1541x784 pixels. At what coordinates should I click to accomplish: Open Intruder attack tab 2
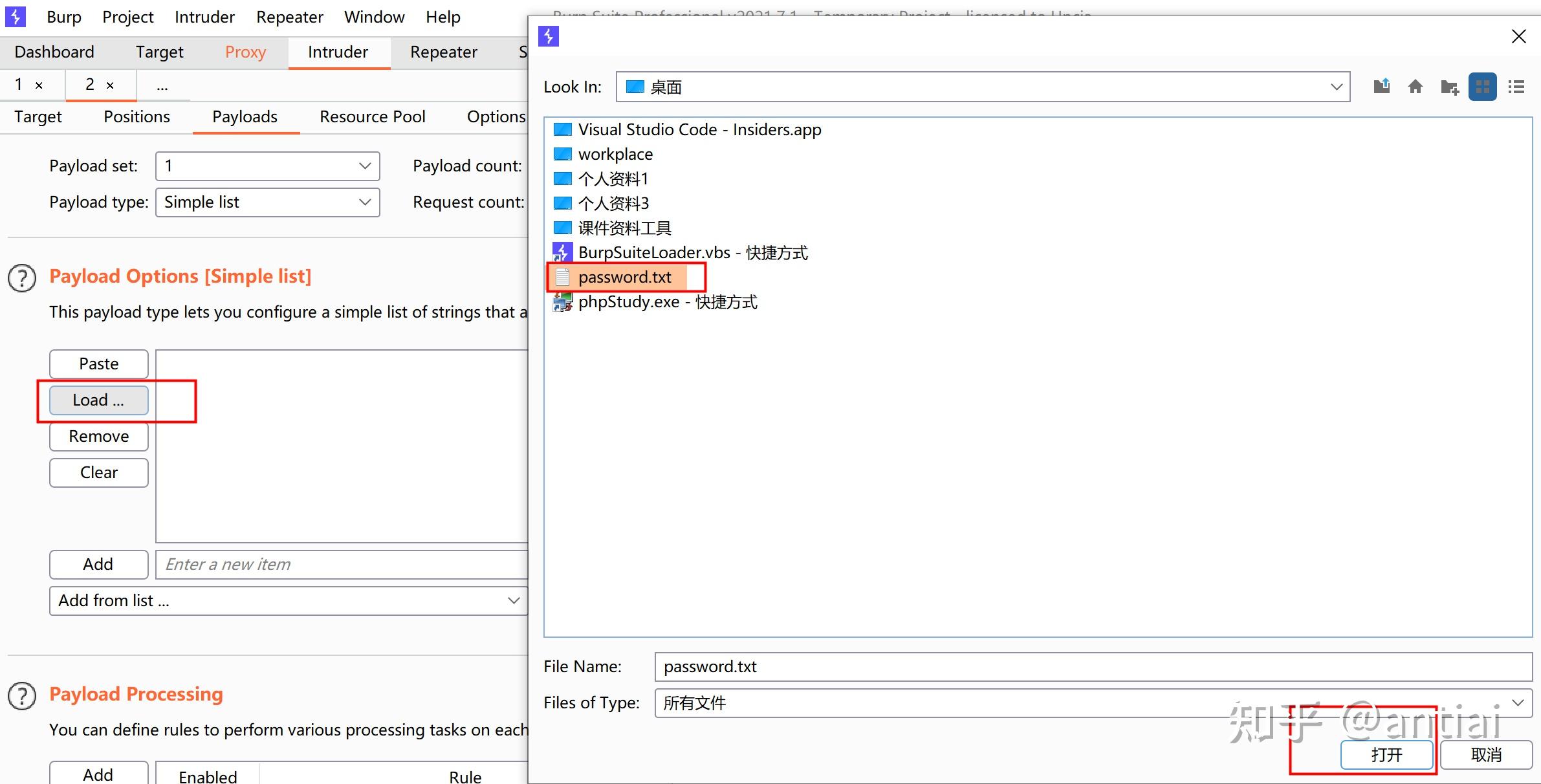(90, 85)
